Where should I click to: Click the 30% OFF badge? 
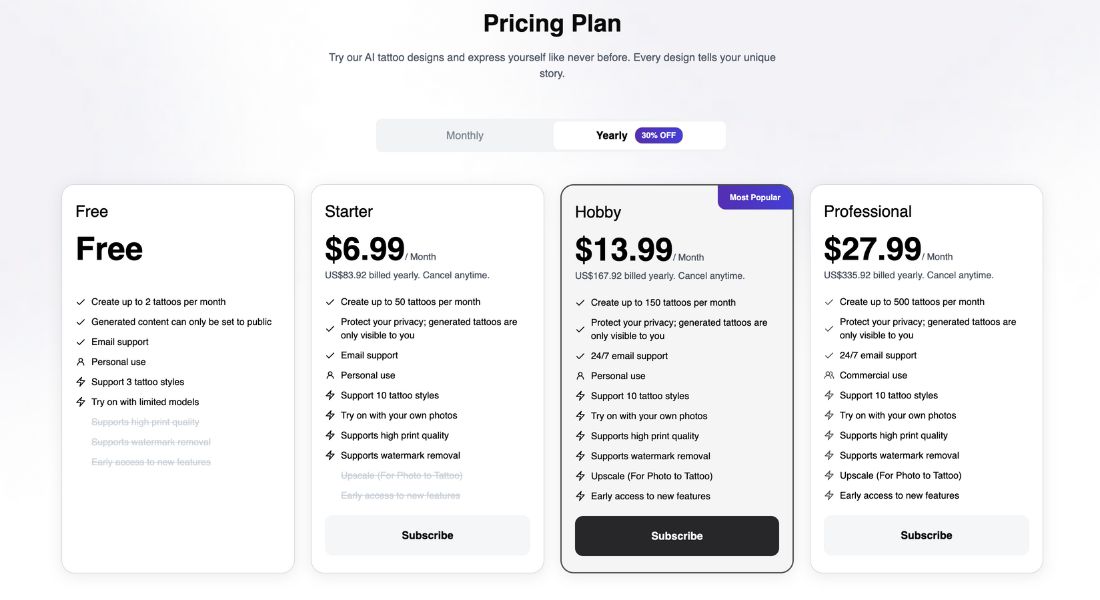coord(659,135)
